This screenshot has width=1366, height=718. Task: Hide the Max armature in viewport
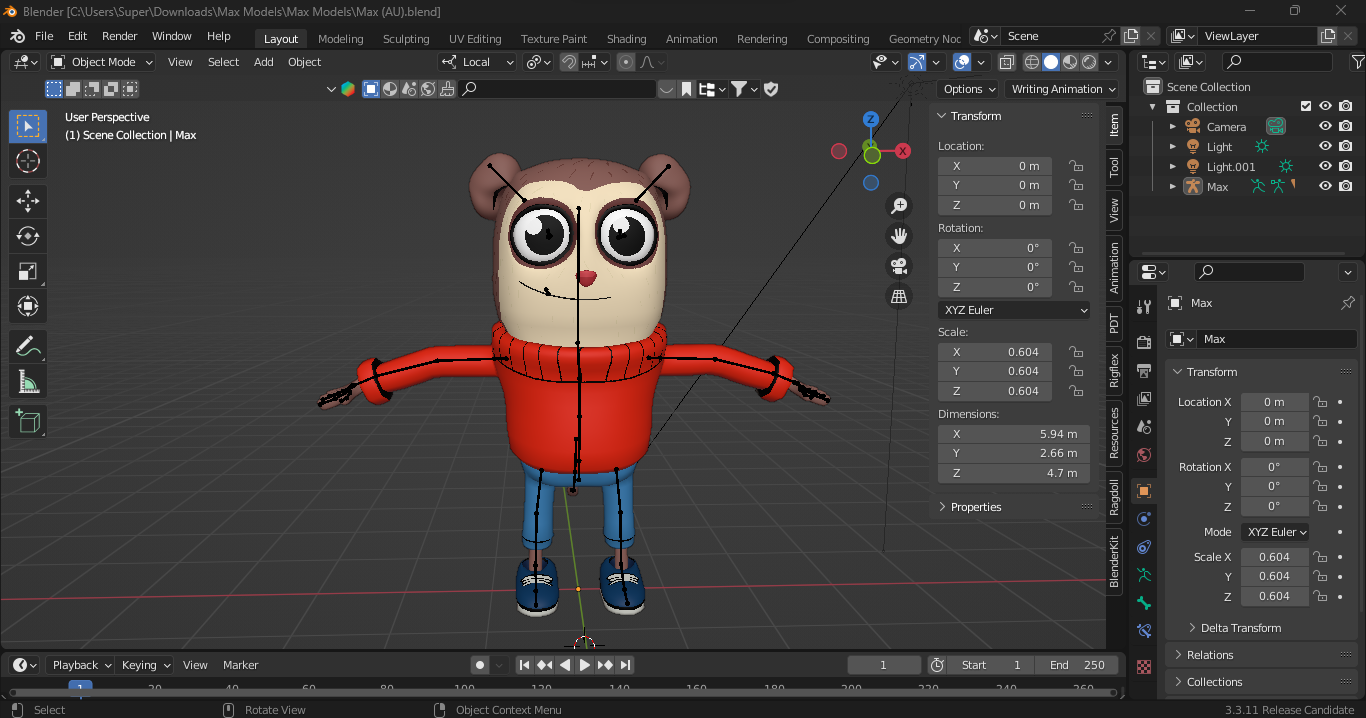click(x=1325, y=186)
